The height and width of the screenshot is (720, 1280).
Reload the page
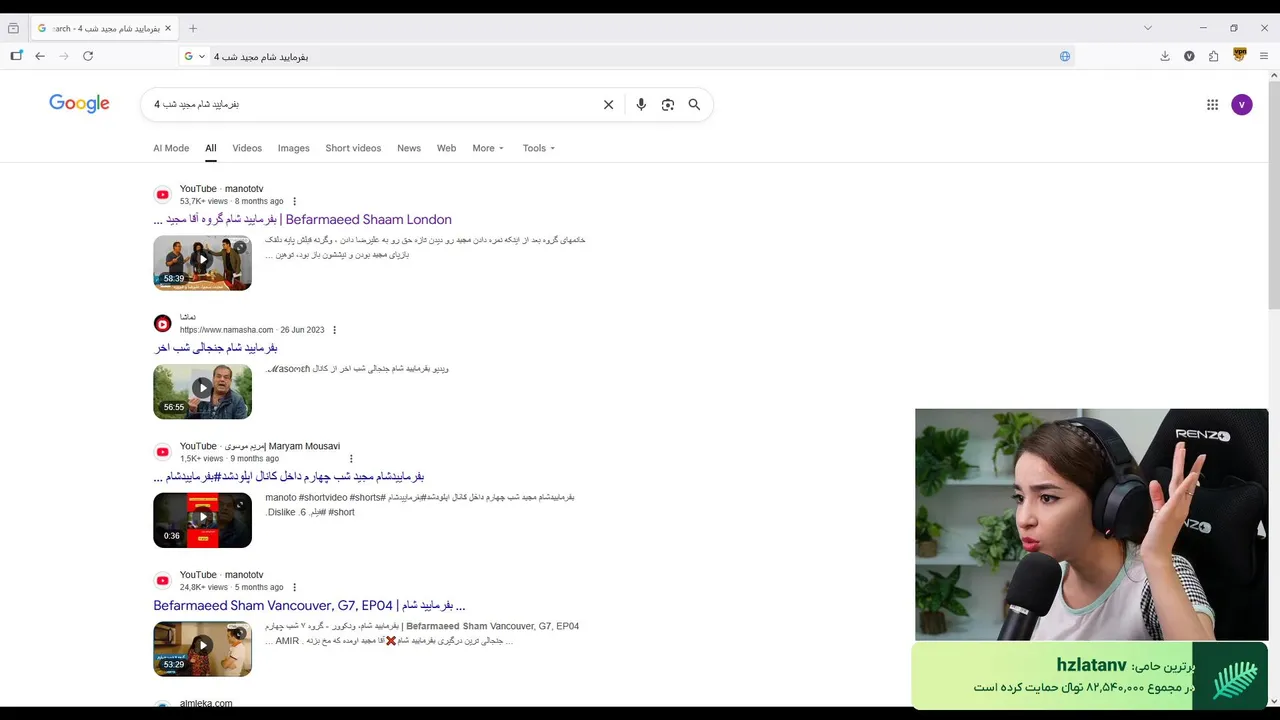(x=88, y=56)
